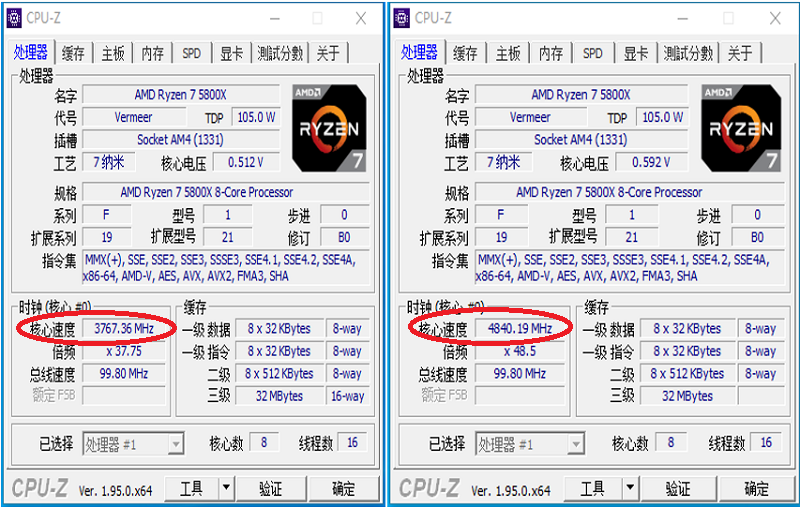Click TDP value 105.0 W in right window
Image resolution: width=800 pixels, height=508 pixels.
pyautogui.click(x=663, y=117)
